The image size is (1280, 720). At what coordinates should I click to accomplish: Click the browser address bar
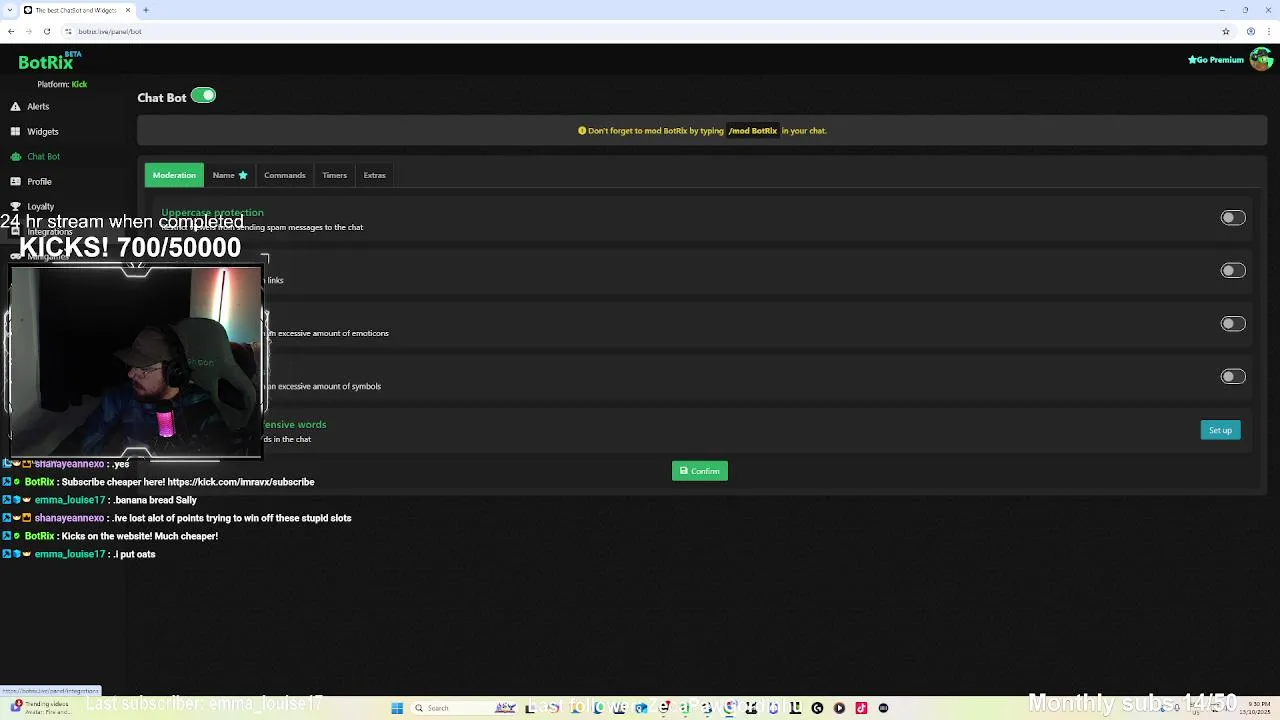click(x=640, y=31)
